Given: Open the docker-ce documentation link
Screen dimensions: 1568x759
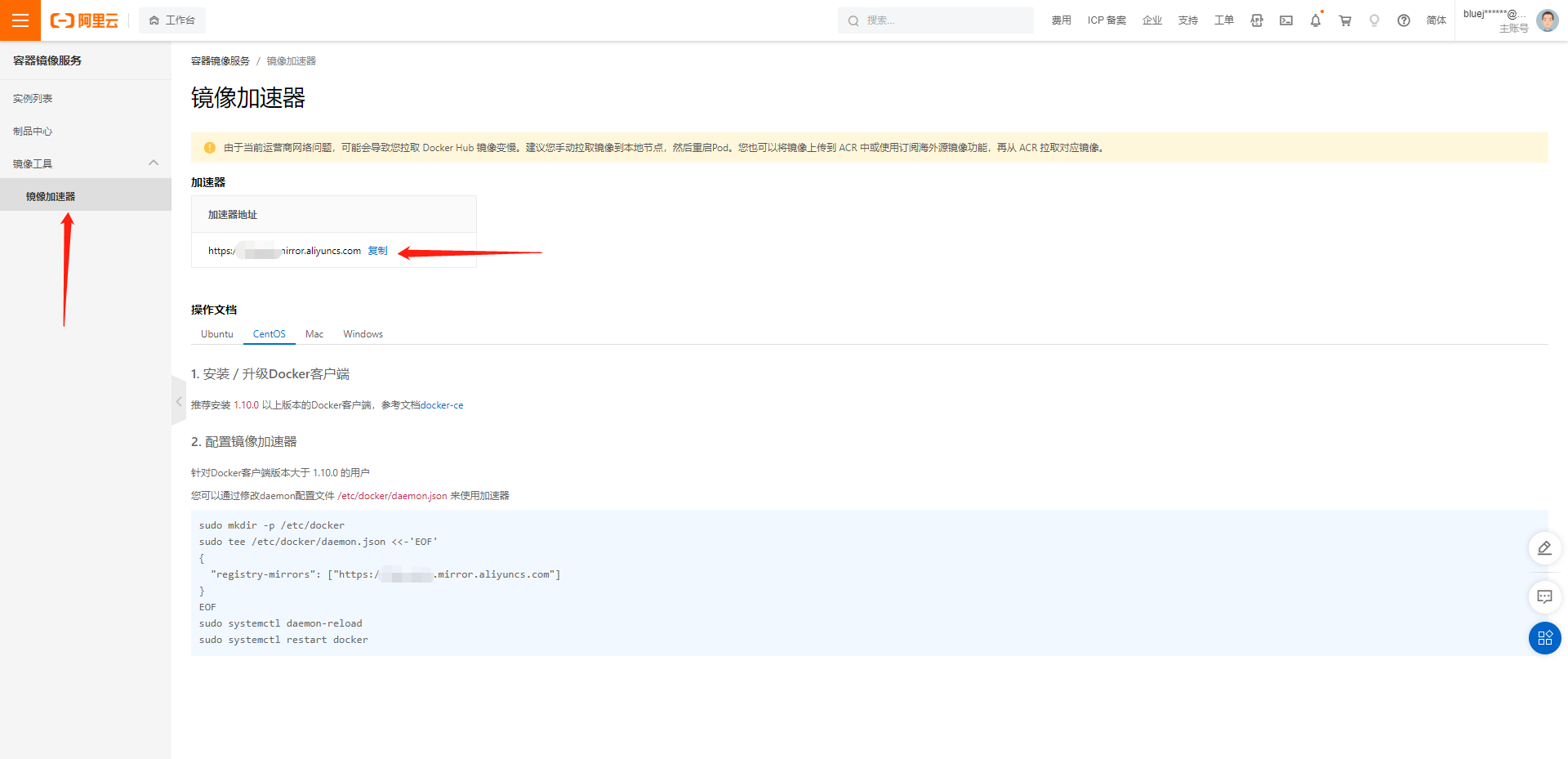Looking at the screenshot, I should (442, 405).
